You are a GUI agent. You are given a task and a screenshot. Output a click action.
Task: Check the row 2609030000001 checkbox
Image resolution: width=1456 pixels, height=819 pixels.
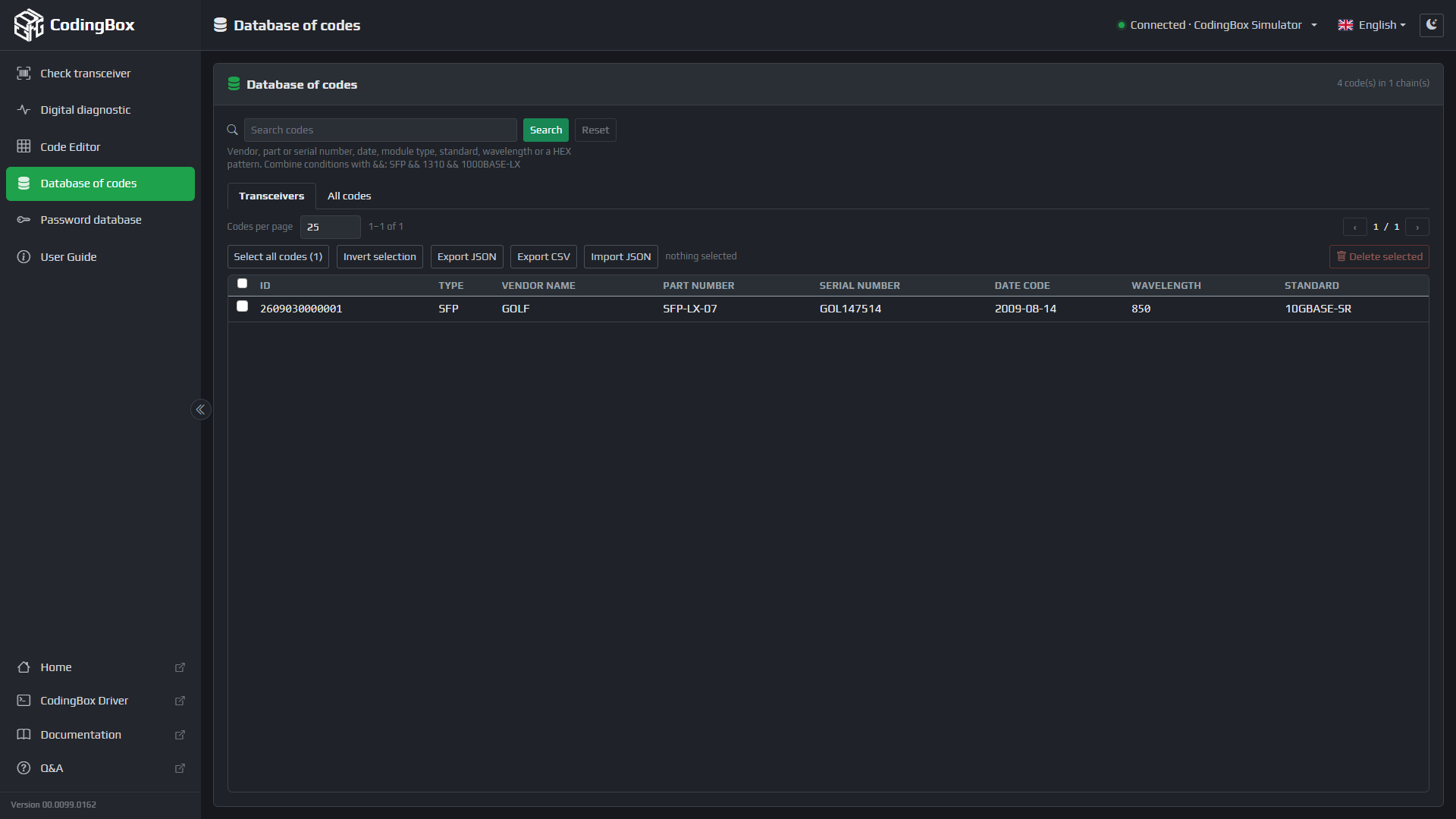coord(242,306)
